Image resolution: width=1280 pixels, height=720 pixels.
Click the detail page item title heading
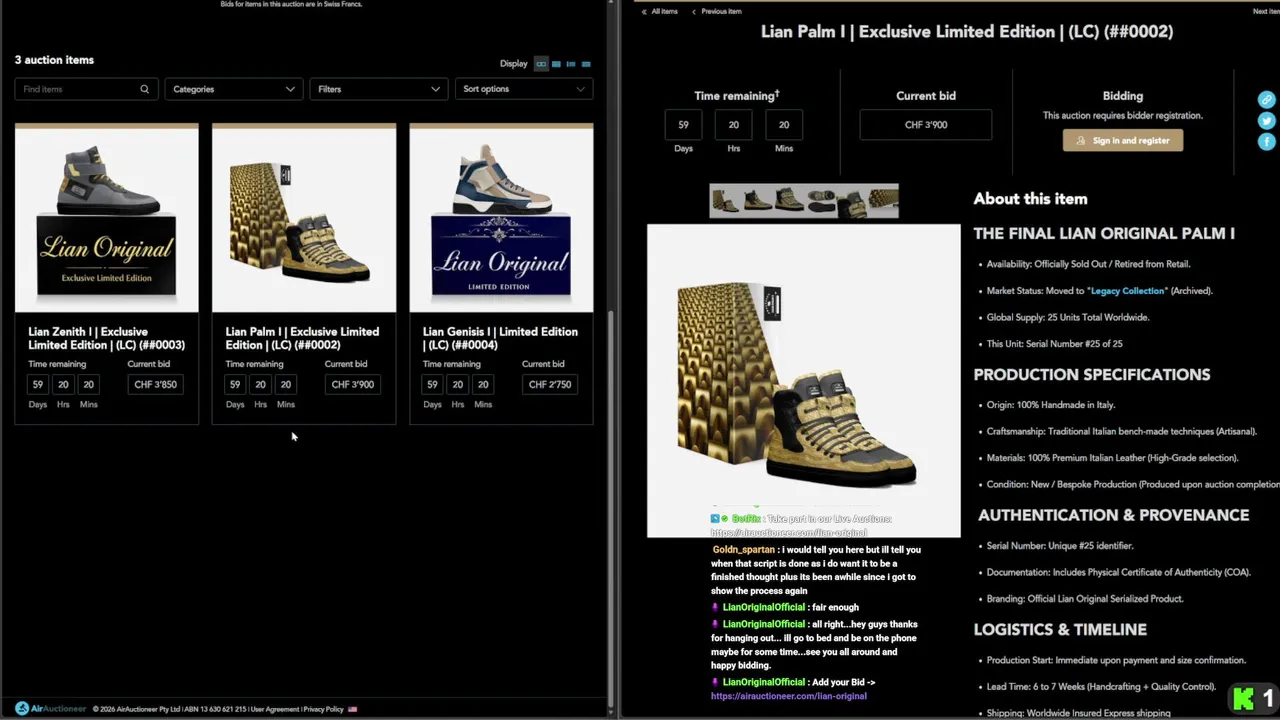pyautogui.click(x=967, y=32)
